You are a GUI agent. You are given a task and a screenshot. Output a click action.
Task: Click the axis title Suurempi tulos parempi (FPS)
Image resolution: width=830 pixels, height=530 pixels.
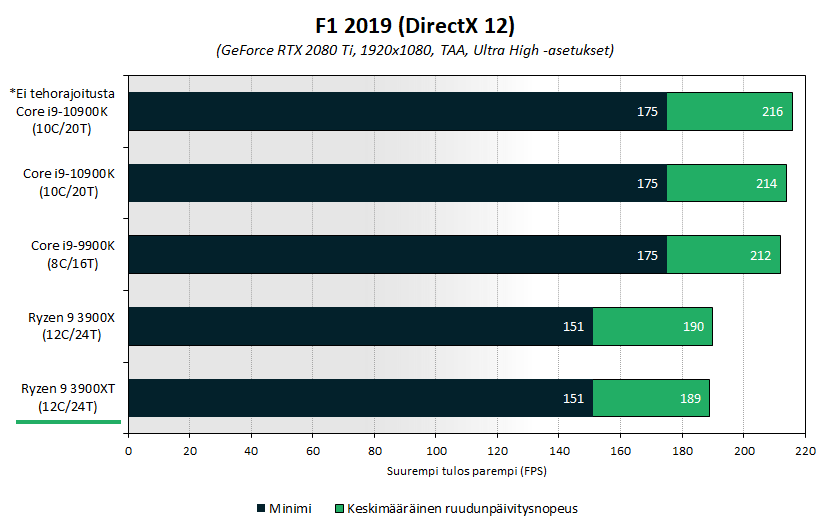click(466, 471)
